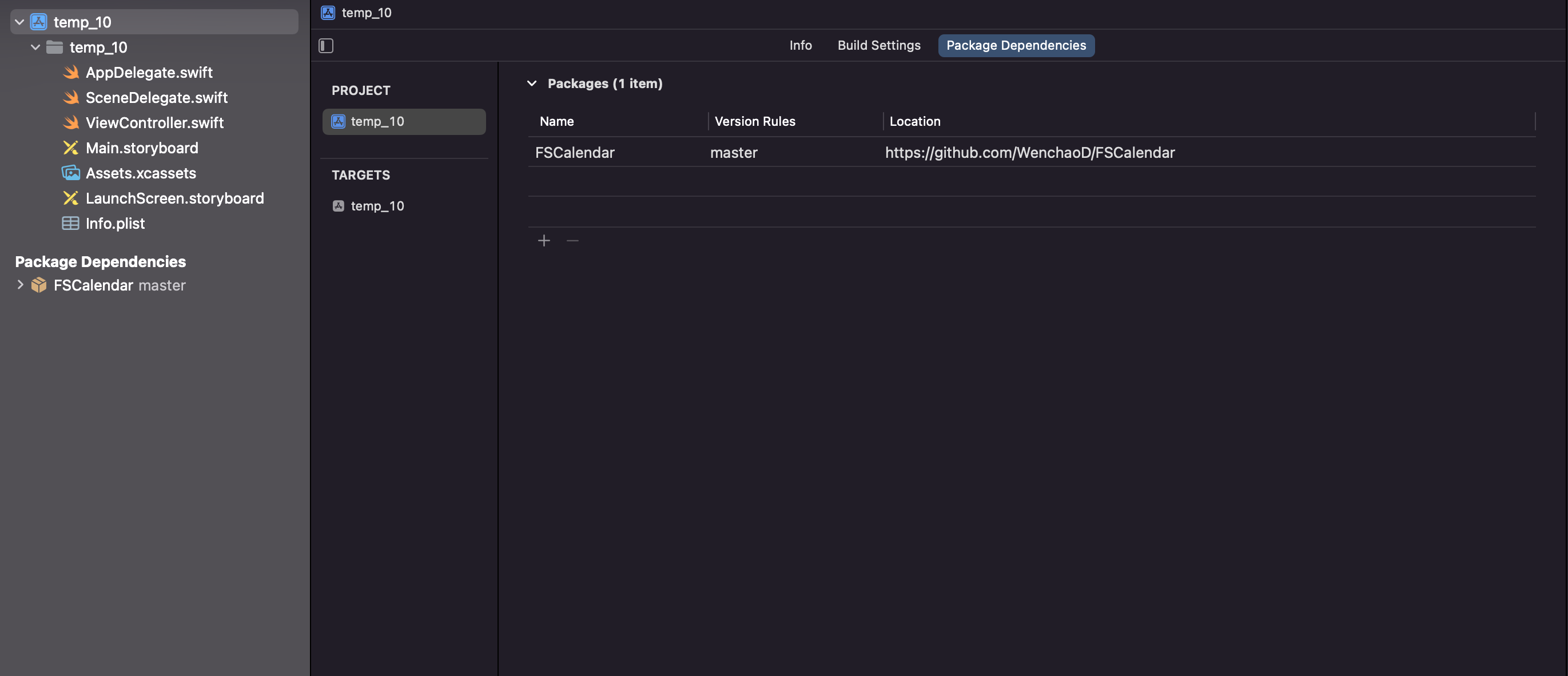Click the Packages (1 item) heading

point(604,83)
